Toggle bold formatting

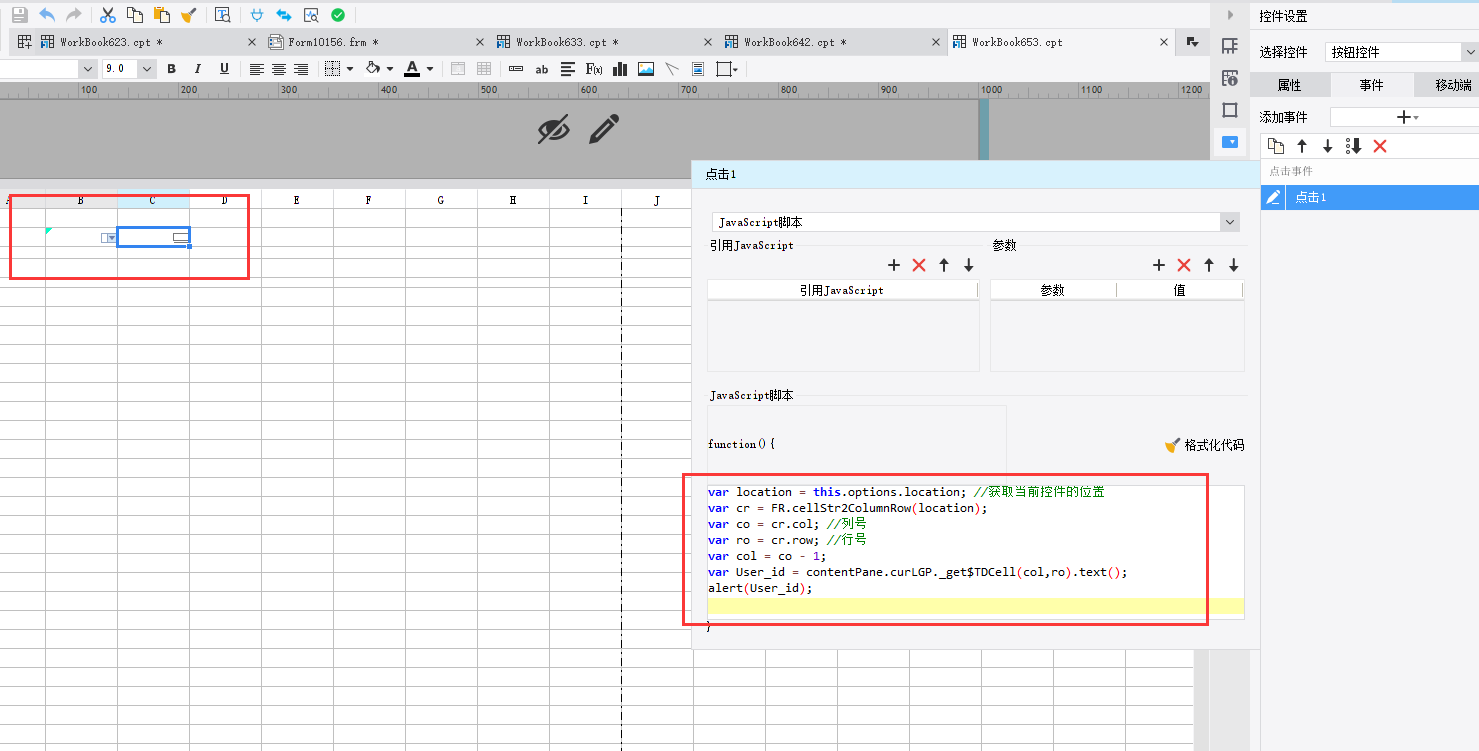[171, 69]
